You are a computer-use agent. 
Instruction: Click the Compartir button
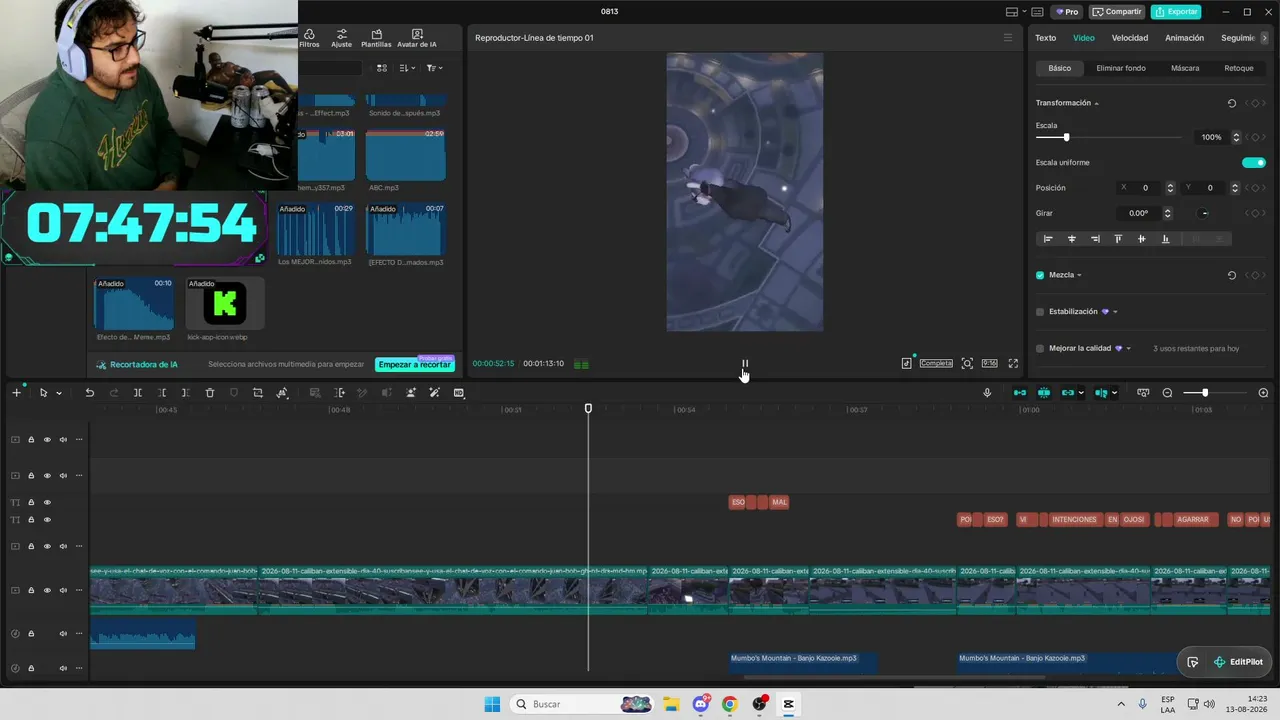1117,12
